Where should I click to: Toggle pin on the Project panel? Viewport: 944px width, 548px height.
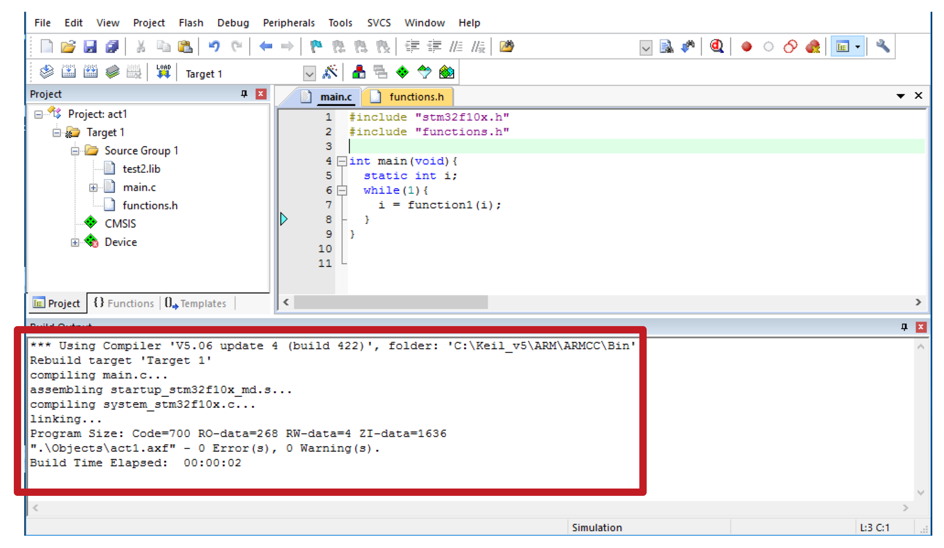point(244,94)
